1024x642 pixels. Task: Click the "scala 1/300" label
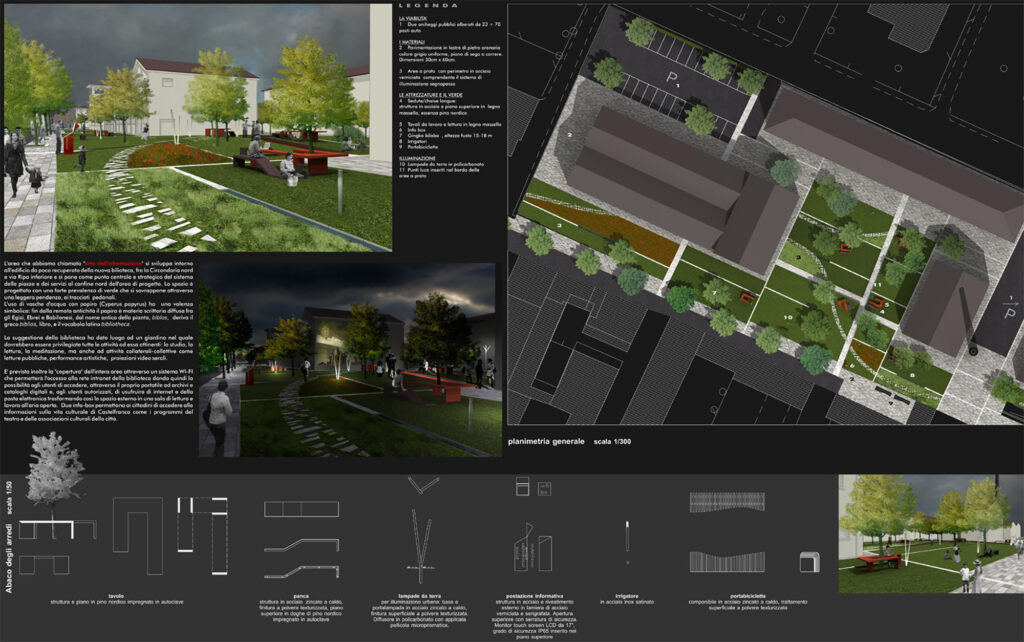click(x=612, y=442)
